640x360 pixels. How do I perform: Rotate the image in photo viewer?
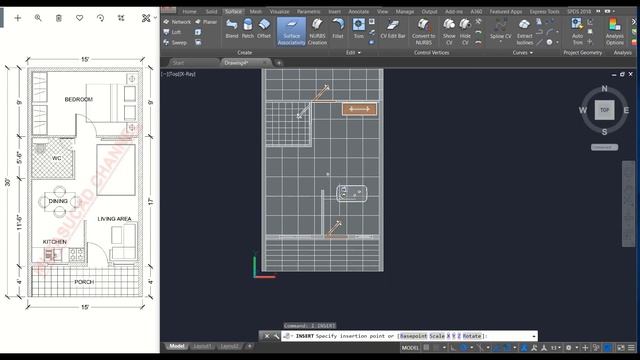(x=100, y=18)
